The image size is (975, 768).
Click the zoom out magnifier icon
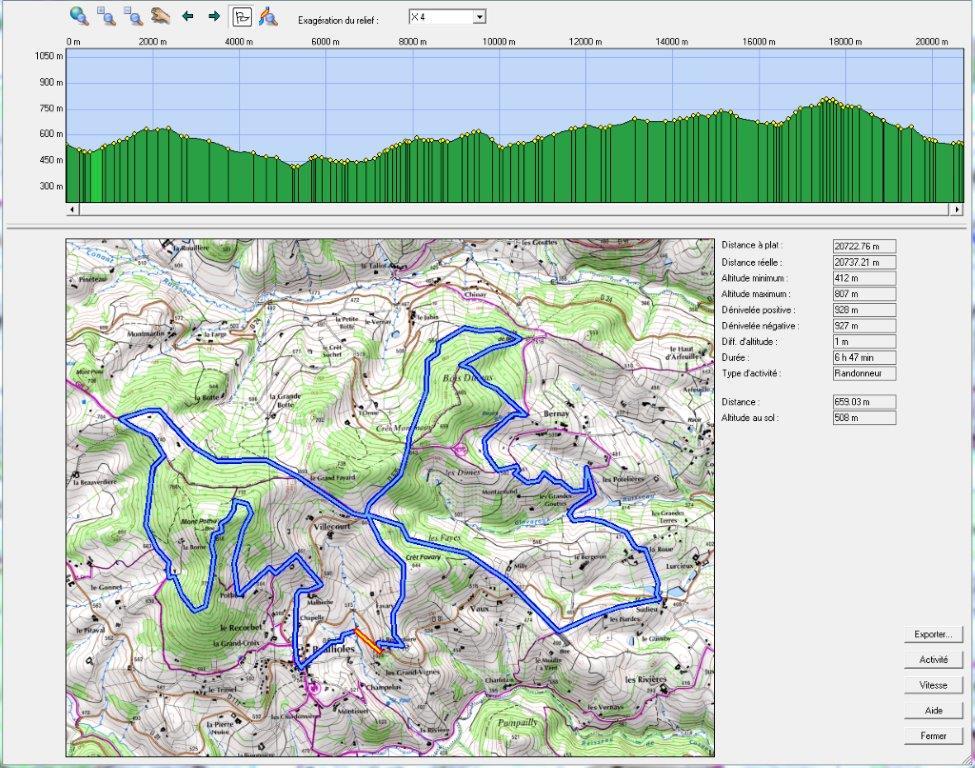click(133, 16)
